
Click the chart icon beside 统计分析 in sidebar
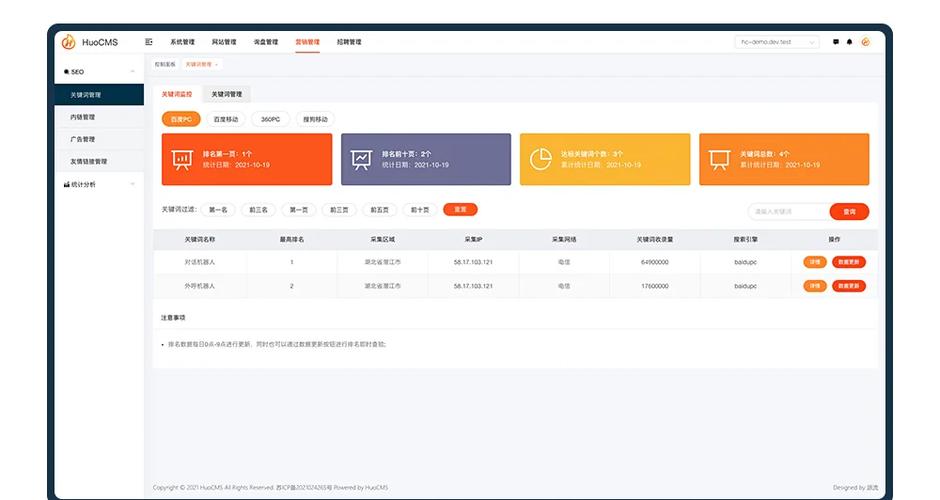[x=67, y=185]
